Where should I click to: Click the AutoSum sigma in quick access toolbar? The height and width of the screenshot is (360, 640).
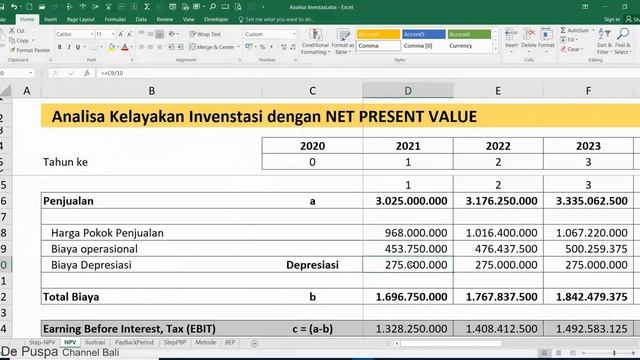[147, 7]
